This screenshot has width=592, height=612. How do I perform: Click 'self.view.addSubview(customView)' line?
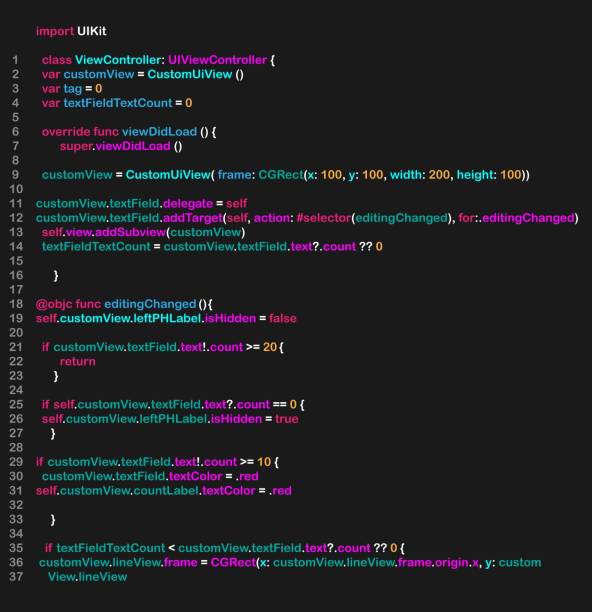143,232
